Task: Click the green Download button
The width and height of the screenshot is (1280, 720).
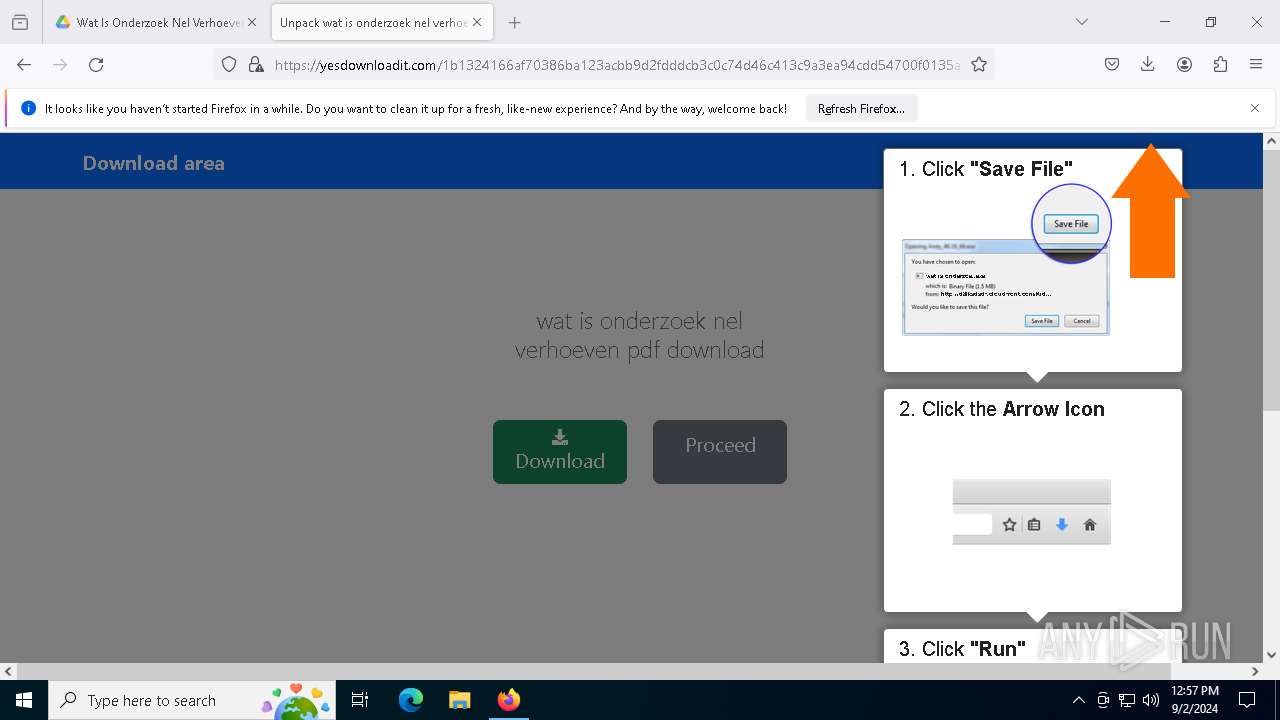Action: click(560, 452)
